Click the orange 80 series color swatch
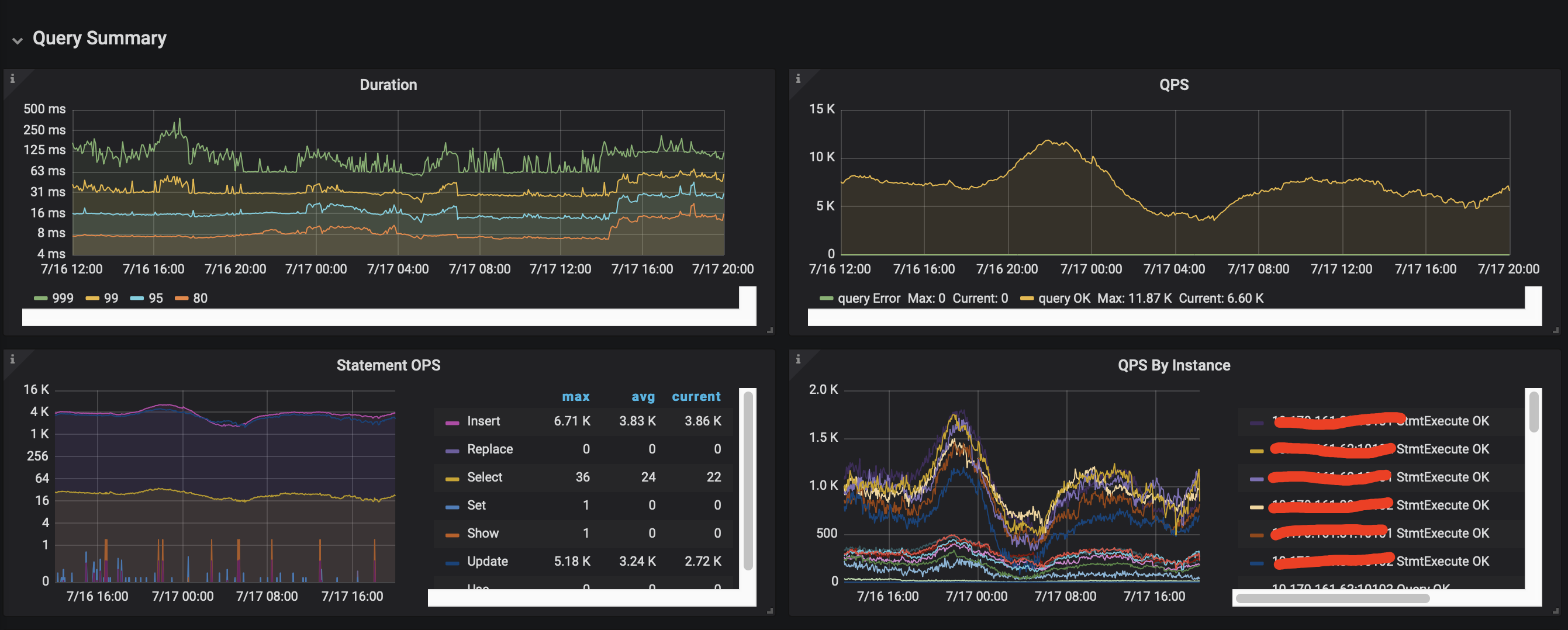This screenshot has width=1568, height=630. point(181,298)
